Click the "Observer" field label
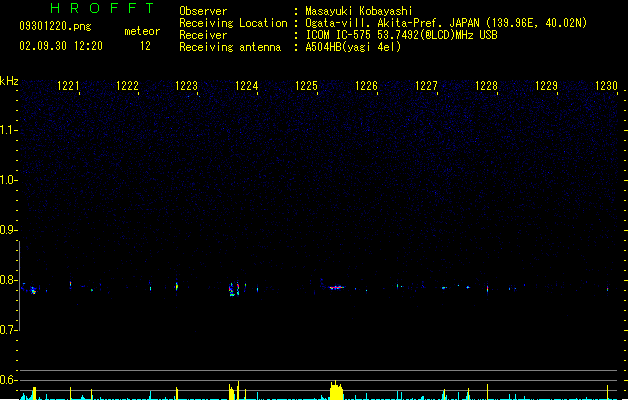This screenshot has height=400, width=629. (203, 11)
